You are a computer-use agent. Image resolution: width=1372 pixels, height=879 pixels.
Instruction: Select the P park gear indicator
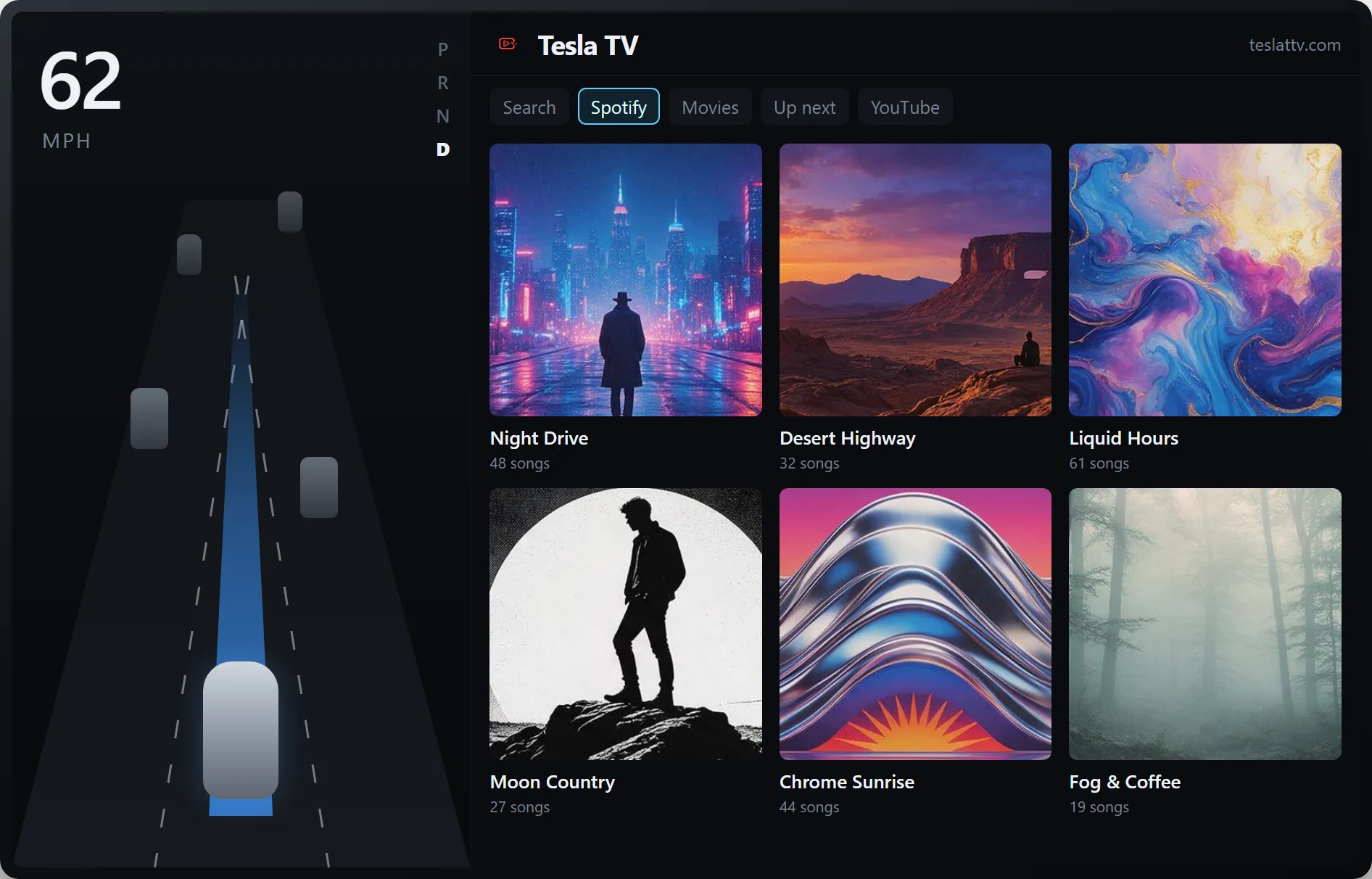click(x=443, y=49)
